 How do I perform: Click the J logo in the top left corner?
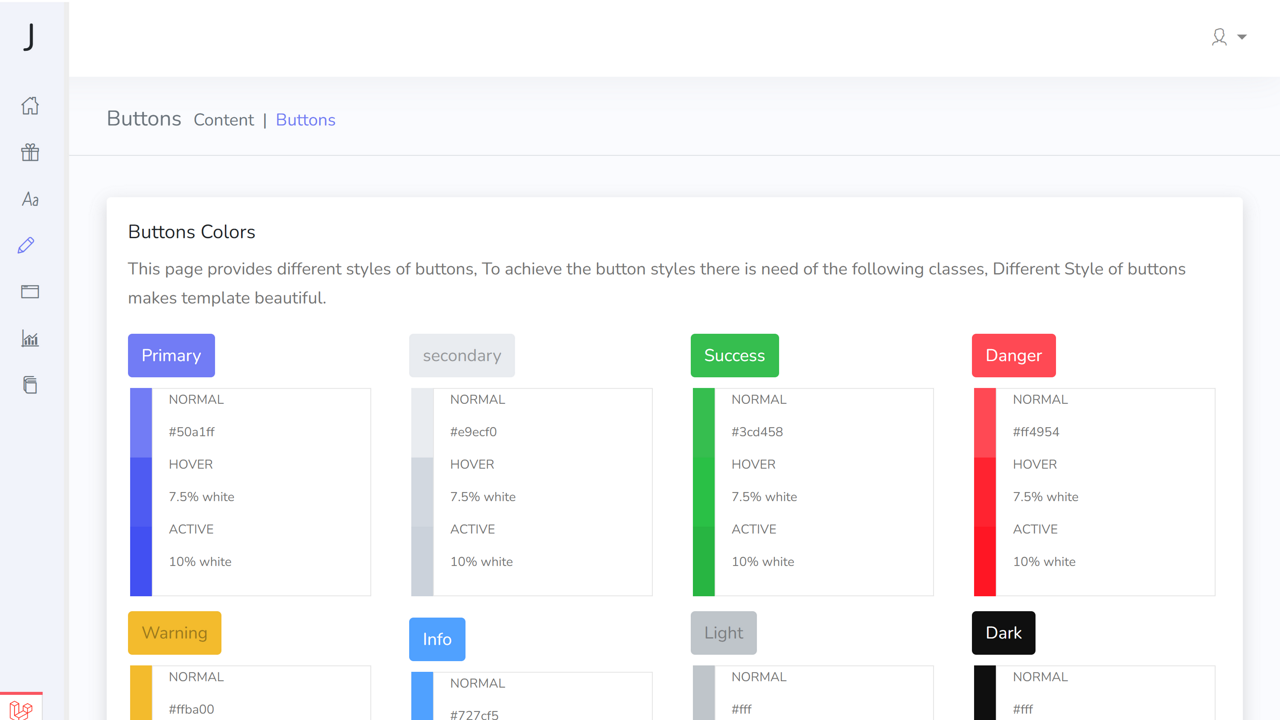(30, 38)
